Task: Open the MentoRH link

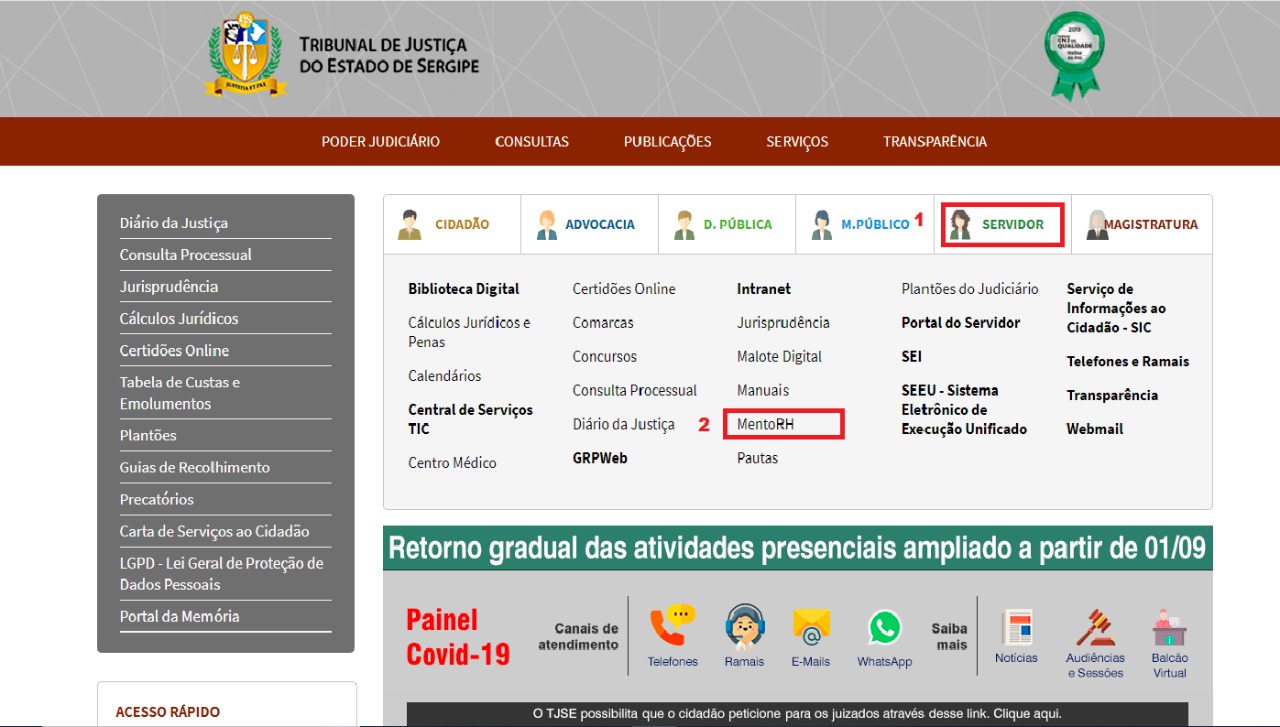Action: tap(765, 424)
